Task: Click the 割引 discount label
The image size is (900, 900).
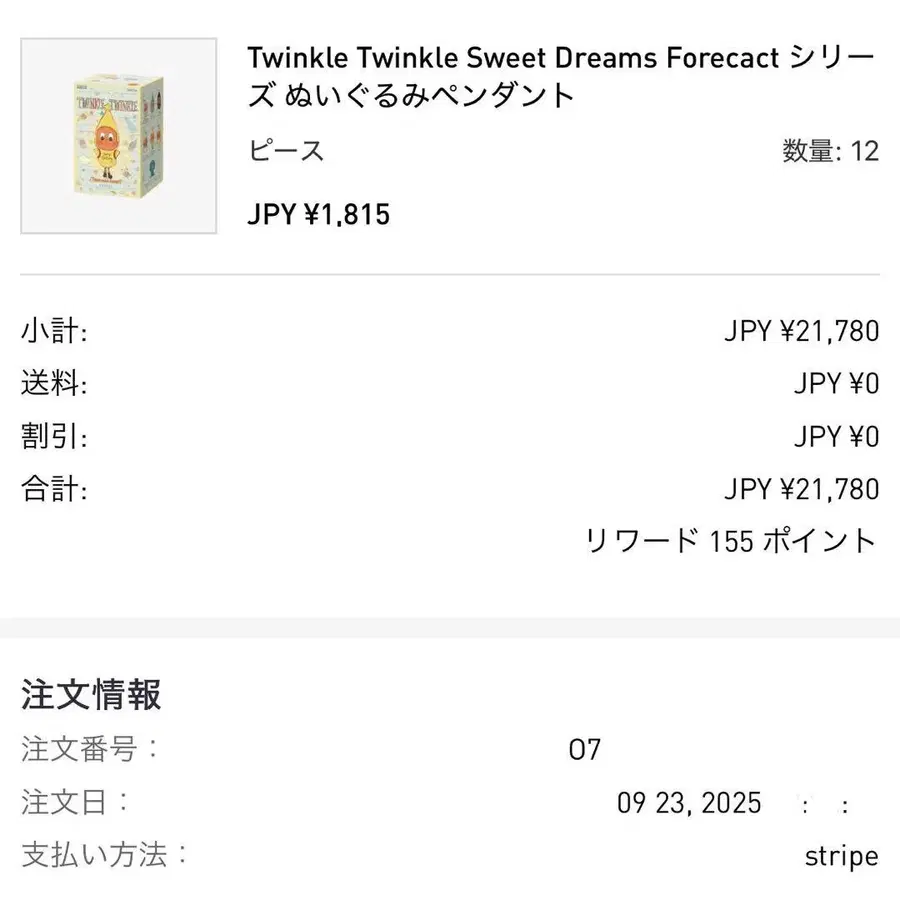Action: (54, 437)
